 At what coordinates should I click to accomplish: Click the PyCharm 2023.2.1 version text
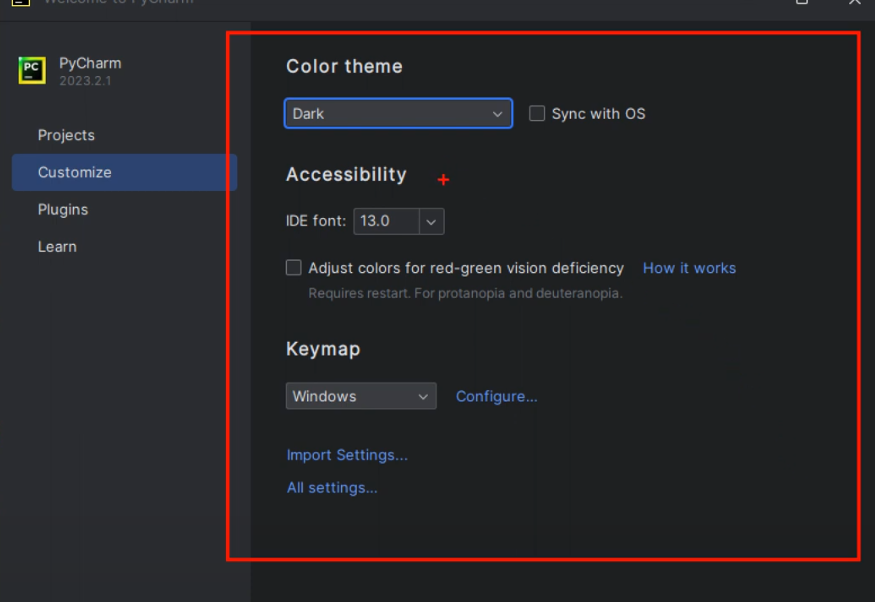point(85,81)
